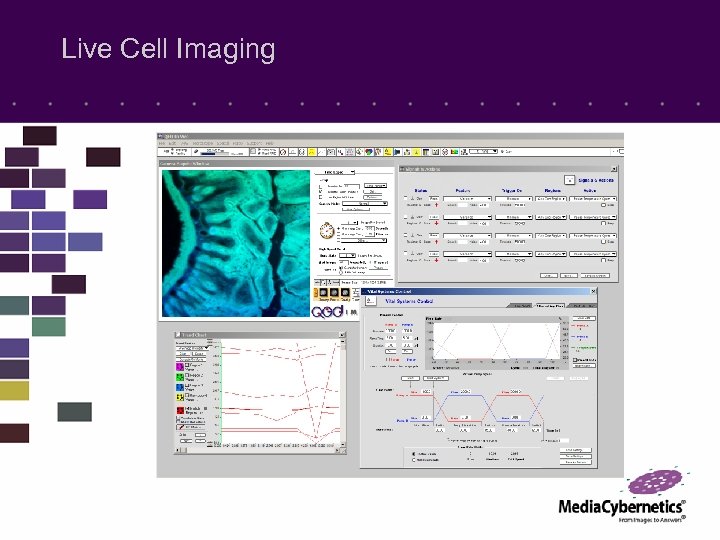Viewport: 720px width, 540px height.
Task: Open third row's Trigger On dropdown
Action: point(514,236)
